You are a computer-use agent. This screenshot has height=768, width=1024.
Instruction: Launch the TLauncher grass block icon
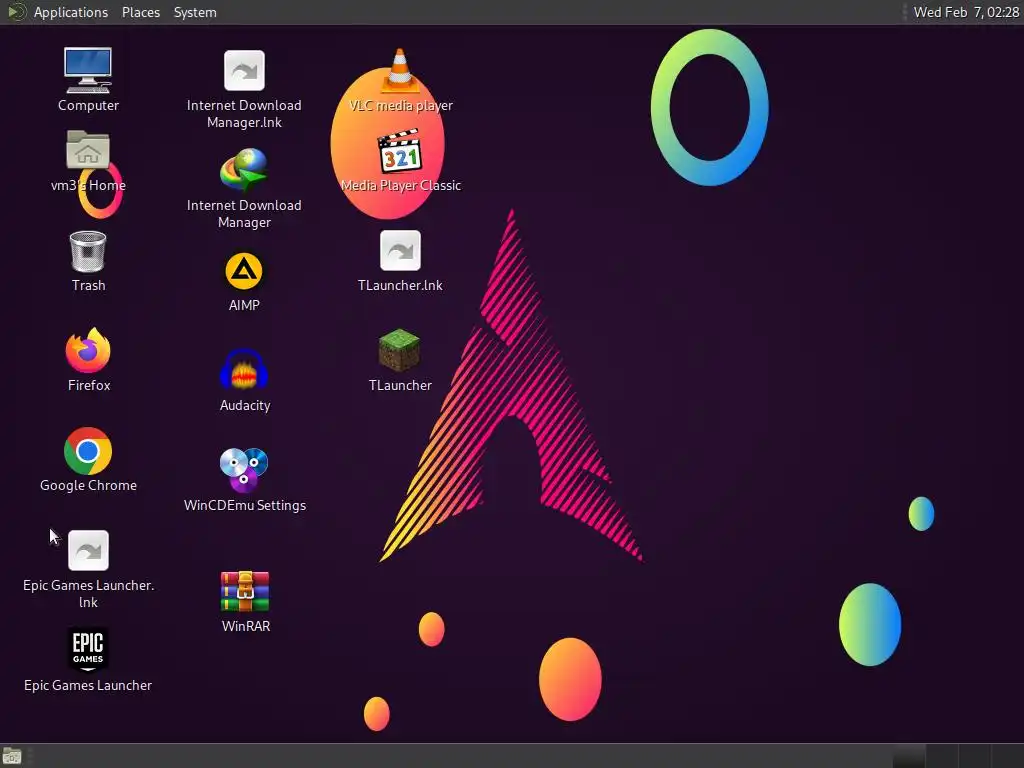tap(400, 350)
